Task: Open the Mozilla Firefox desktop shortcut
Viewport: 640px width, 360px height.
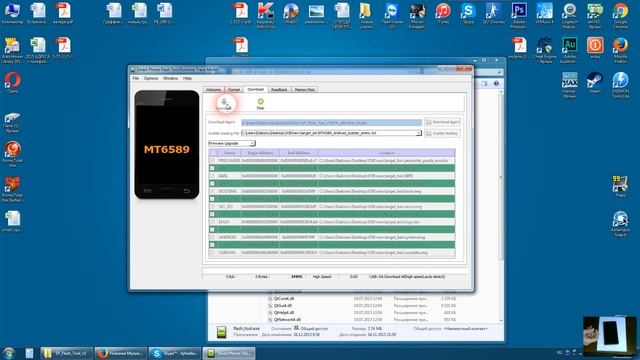Action: [620, 50]
